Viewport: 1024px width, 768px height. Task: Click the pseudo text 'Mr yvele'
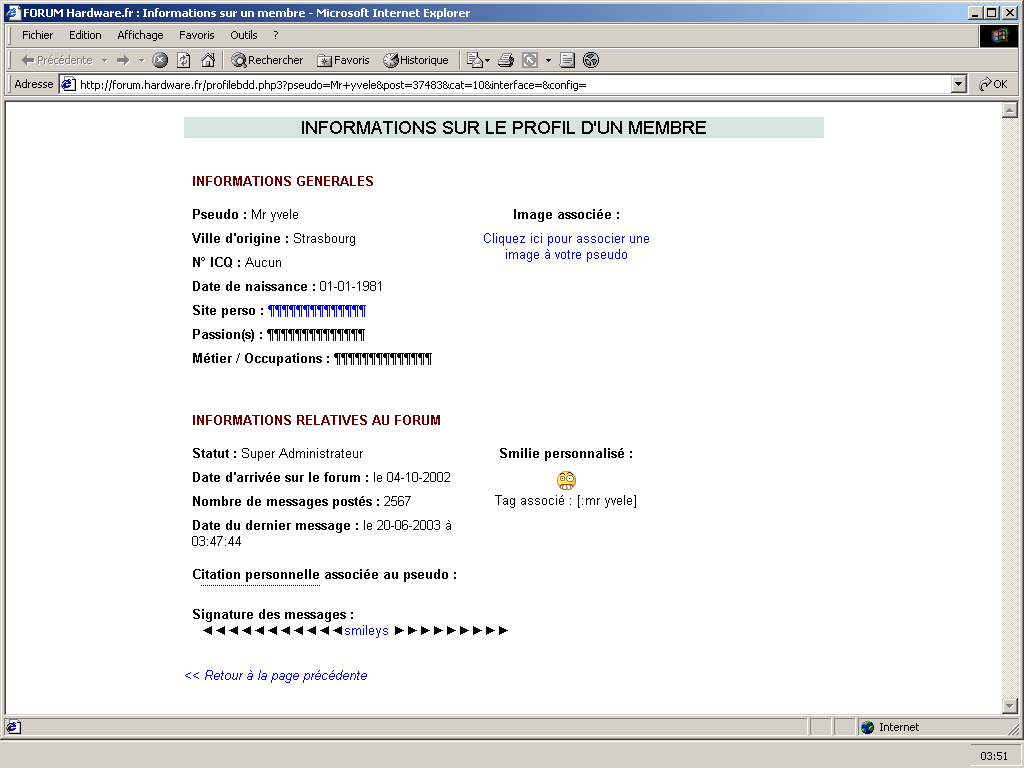pos(275,215)
